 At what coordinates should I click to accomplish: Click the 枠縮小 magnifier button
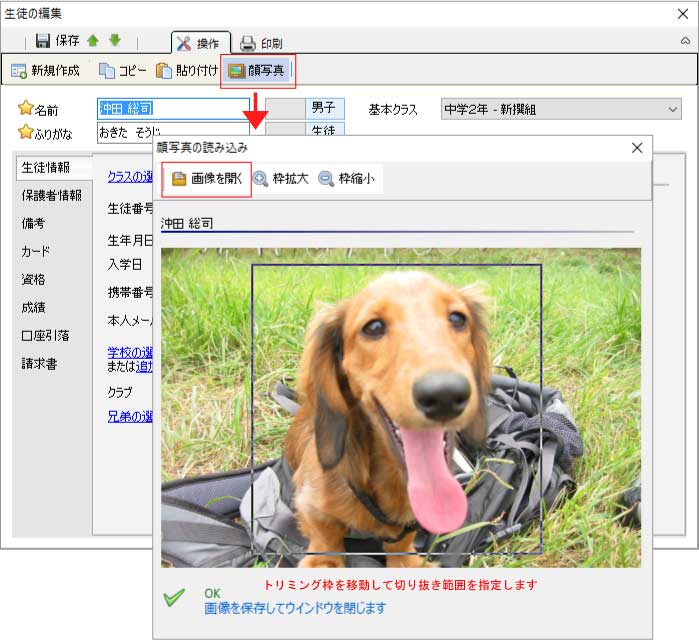347,179
